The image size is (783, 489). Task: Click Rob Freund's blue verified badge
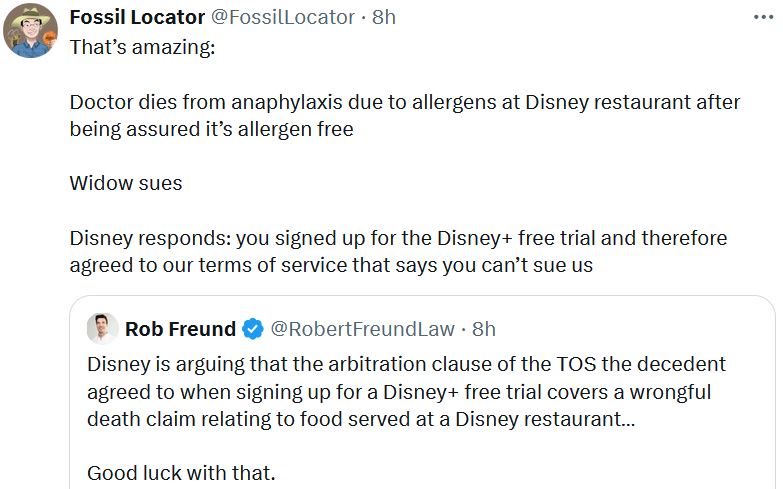coord(254,329)
